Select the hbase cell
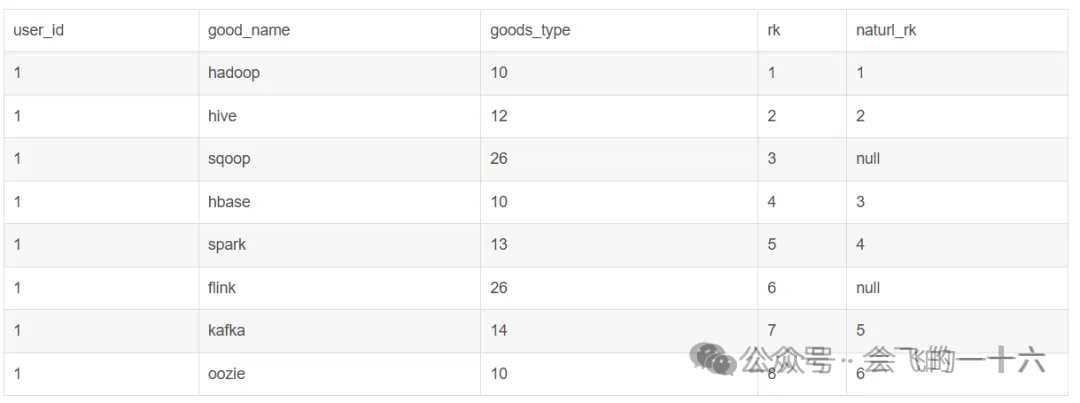 point(229,202)
